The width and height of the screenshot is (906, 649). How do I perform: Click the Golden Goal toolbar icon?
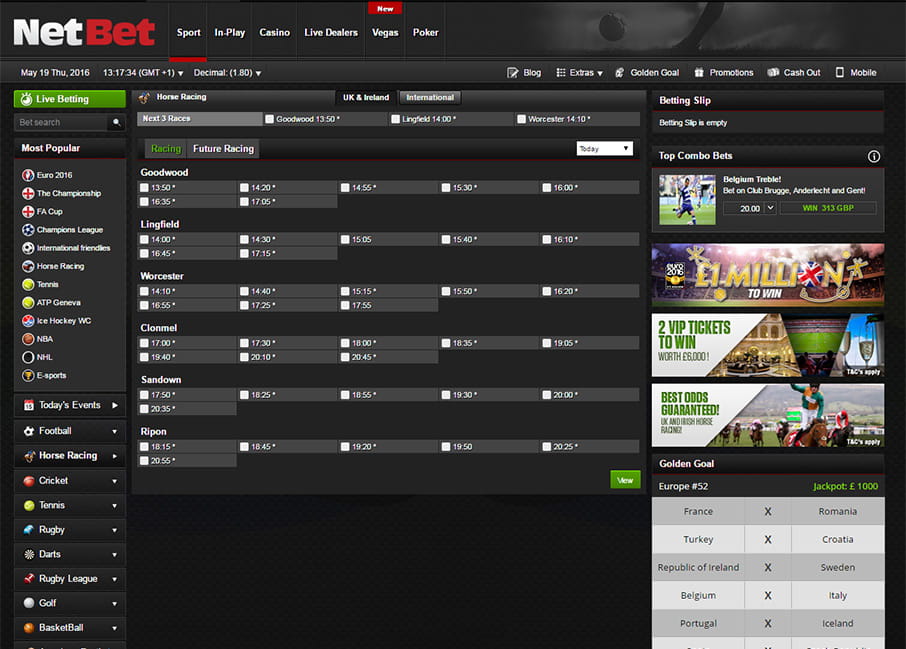[619, 73]
